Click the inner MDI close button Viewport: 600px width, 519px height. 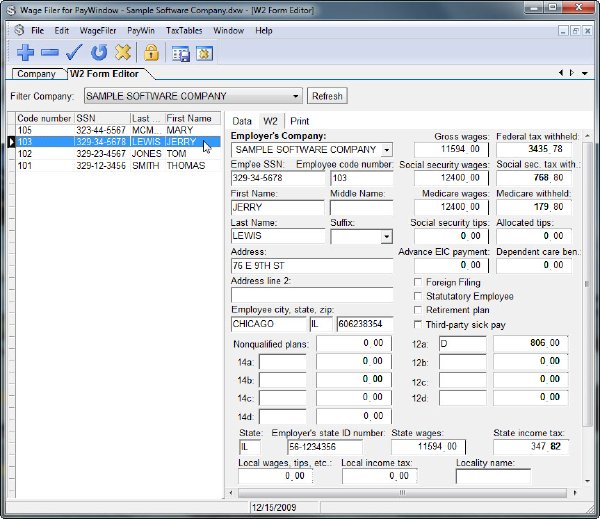[587, 31]
